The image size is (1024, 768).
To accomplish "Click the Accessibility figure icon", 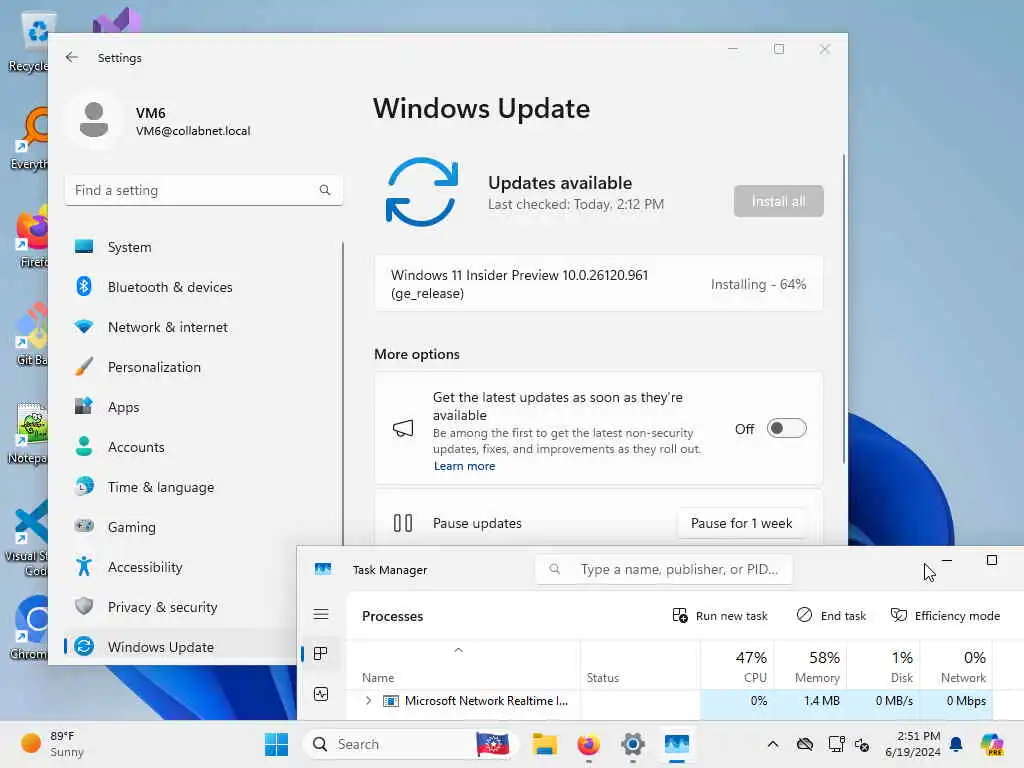I will 84,566.
